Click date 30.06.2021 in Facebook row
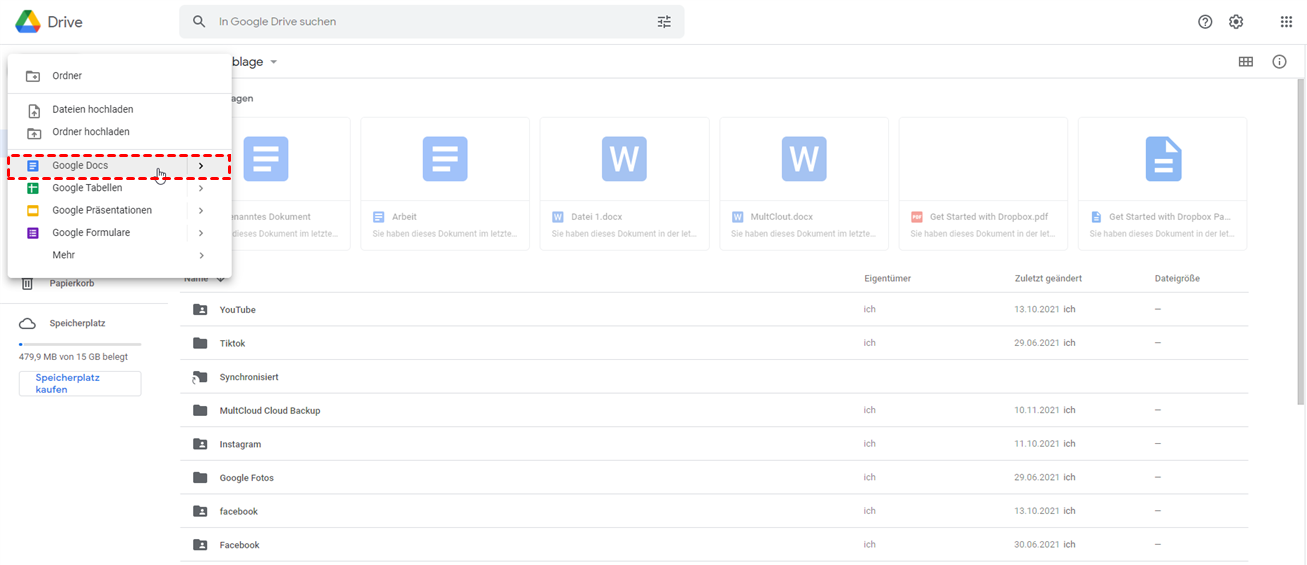The image size is (1307, 565). 1037,545
